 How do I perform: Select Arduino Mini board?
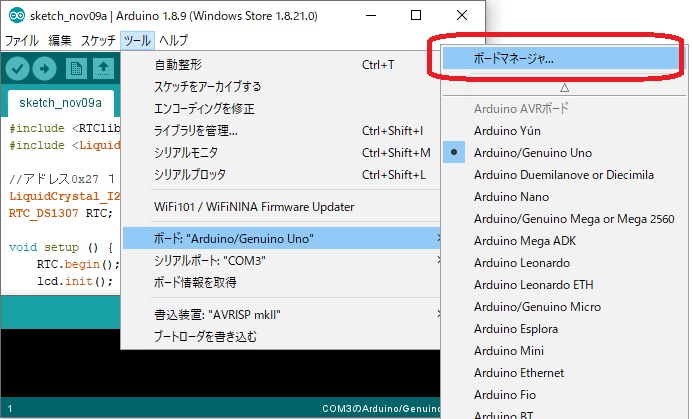[x=564, y=351]
